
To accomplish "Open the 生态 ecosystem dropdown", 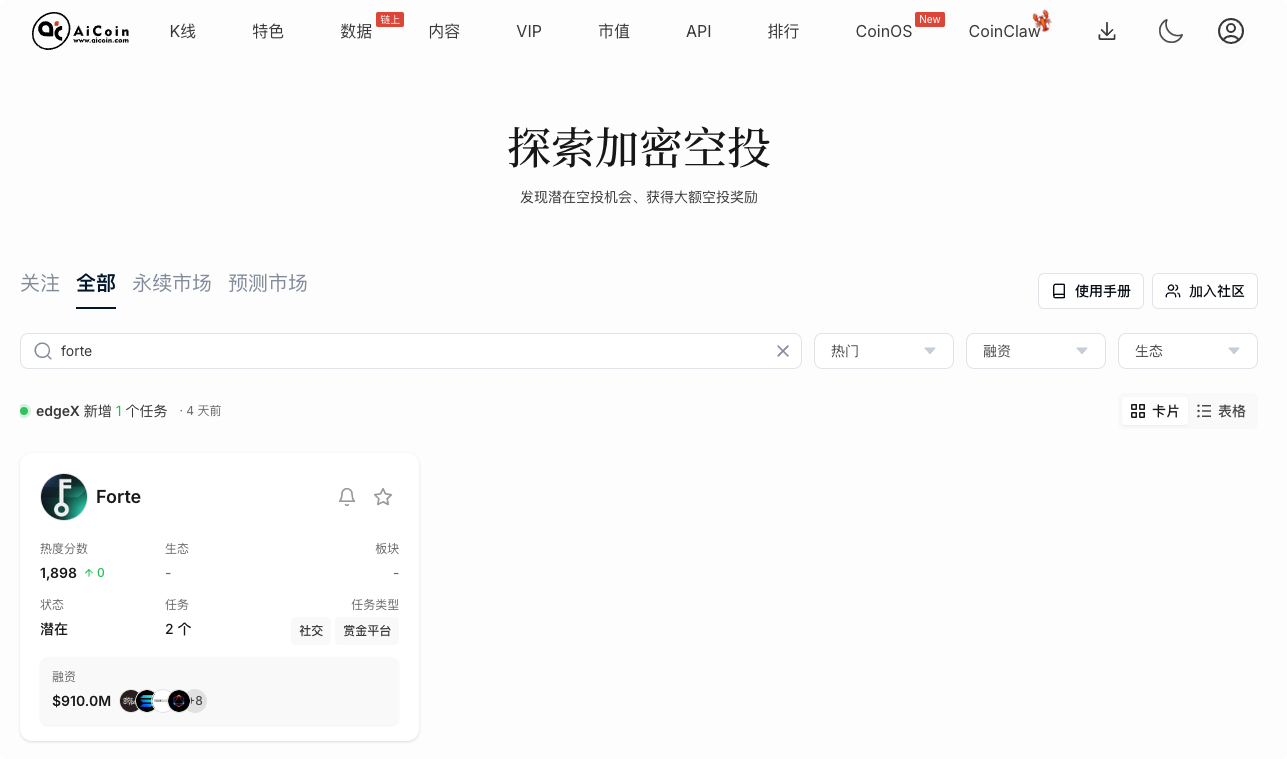I will (1187, 351).
